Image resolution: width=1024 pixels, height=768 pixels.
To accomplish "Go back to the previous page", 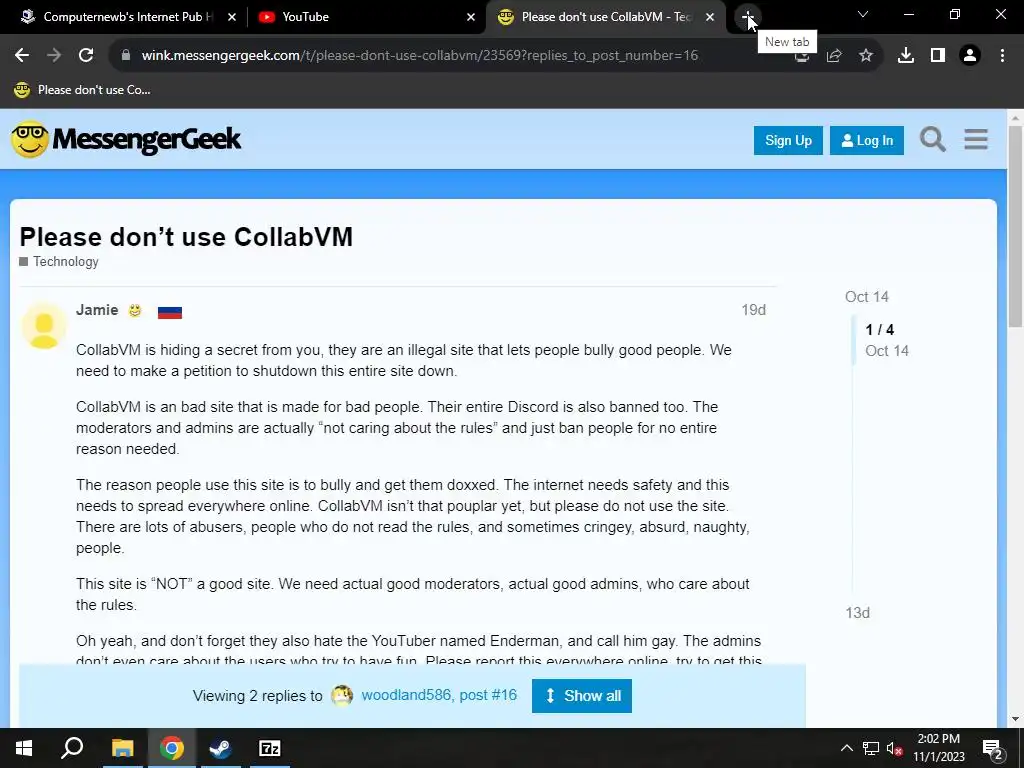I will (x=22, y=56).
